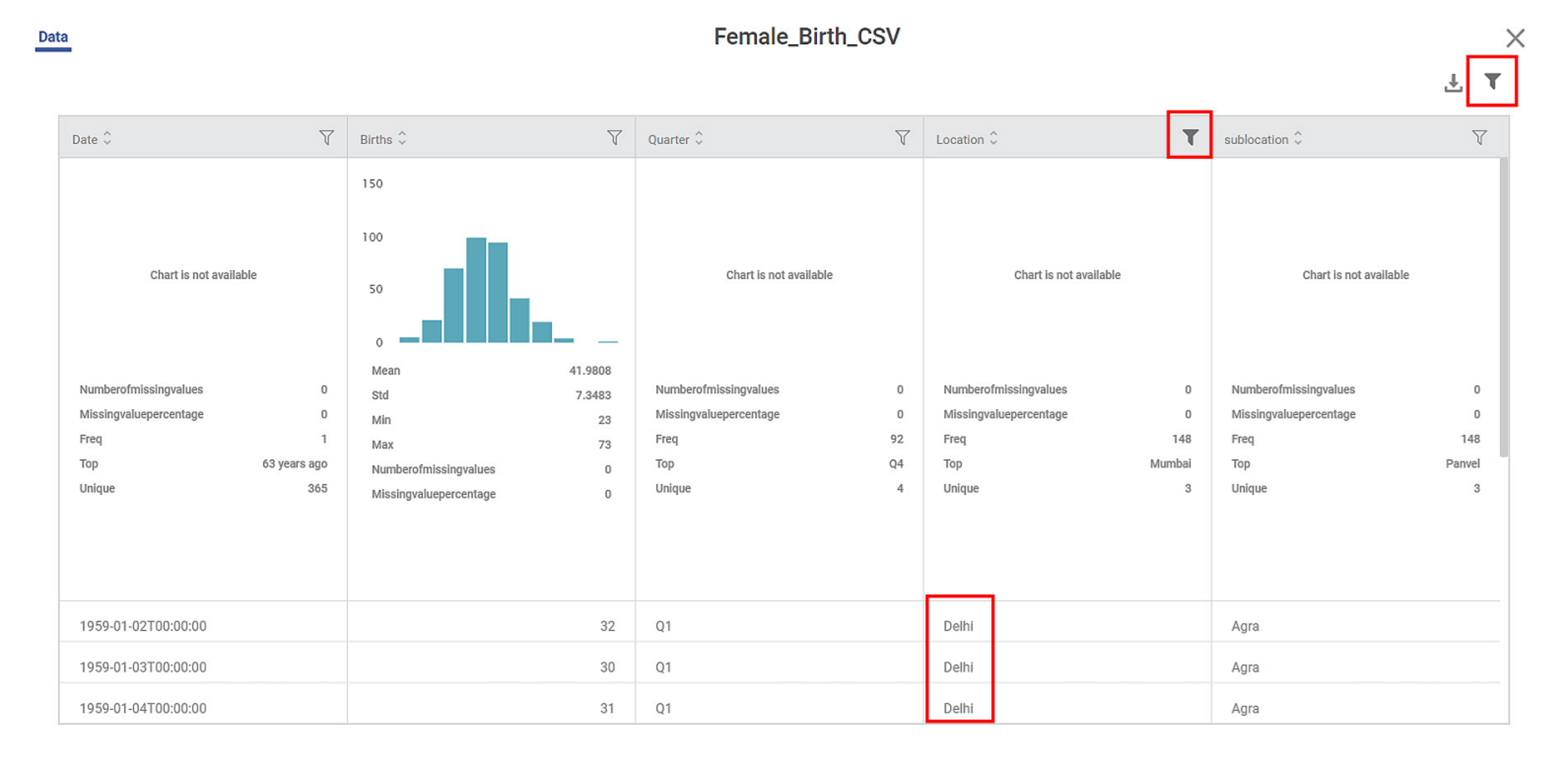
Task: Select the Agra cell in first row
Action: (1245, 626)
